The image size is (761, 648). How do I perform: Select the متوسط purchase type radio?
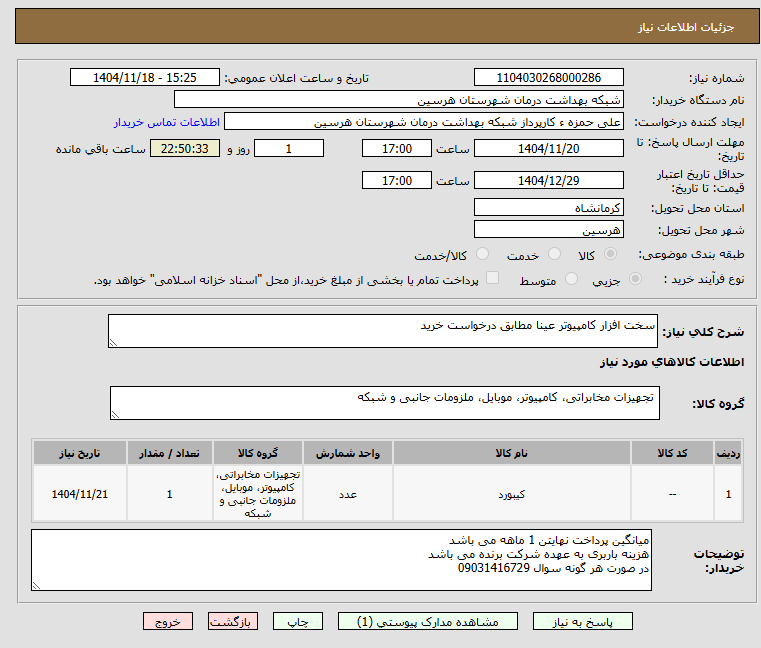[x=571, y=279]
